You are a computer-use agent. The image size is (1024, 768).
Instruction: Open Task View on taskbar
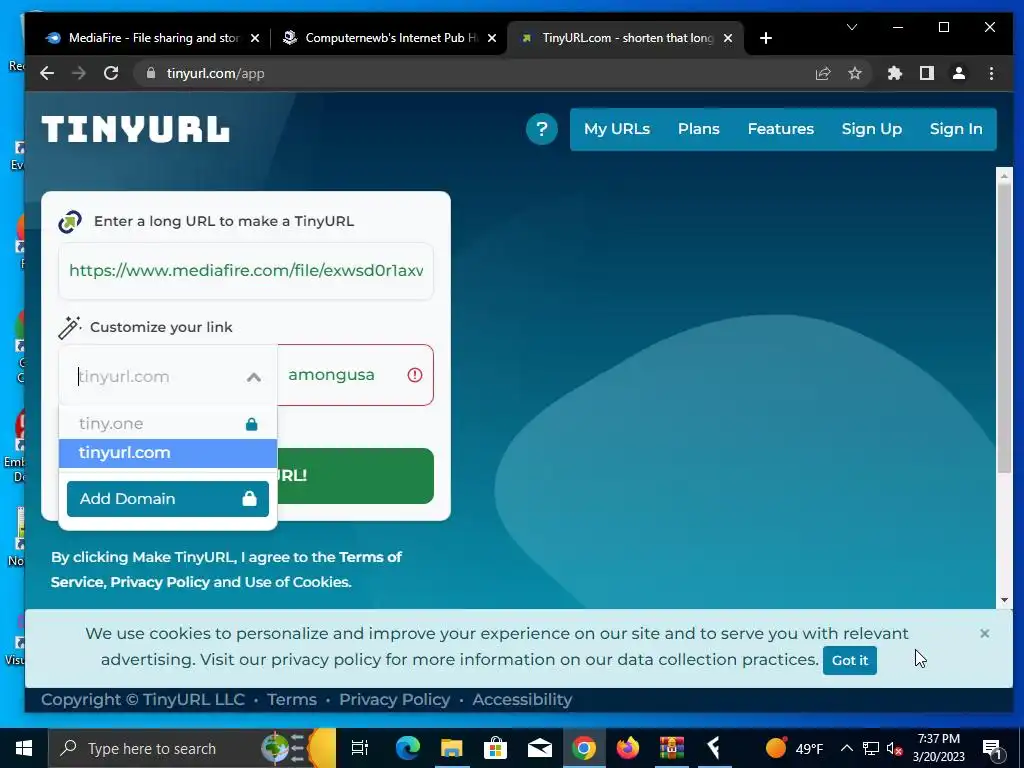coord(359,748)
